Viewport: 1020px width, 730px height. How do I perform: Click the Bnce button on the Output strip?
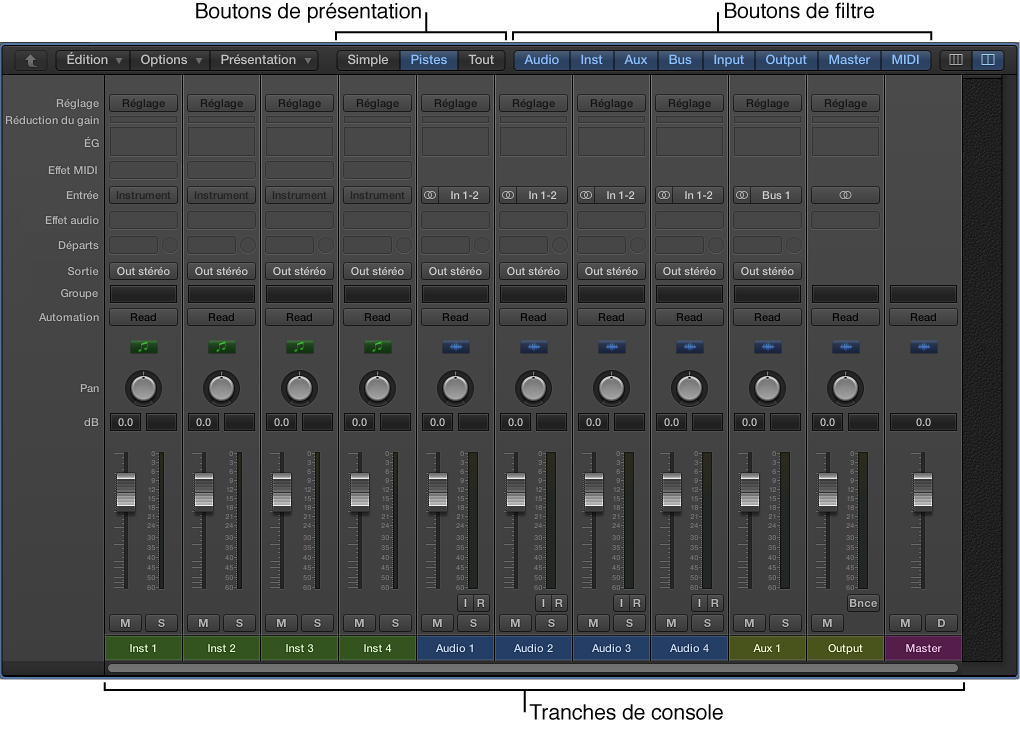pos(862,603)
